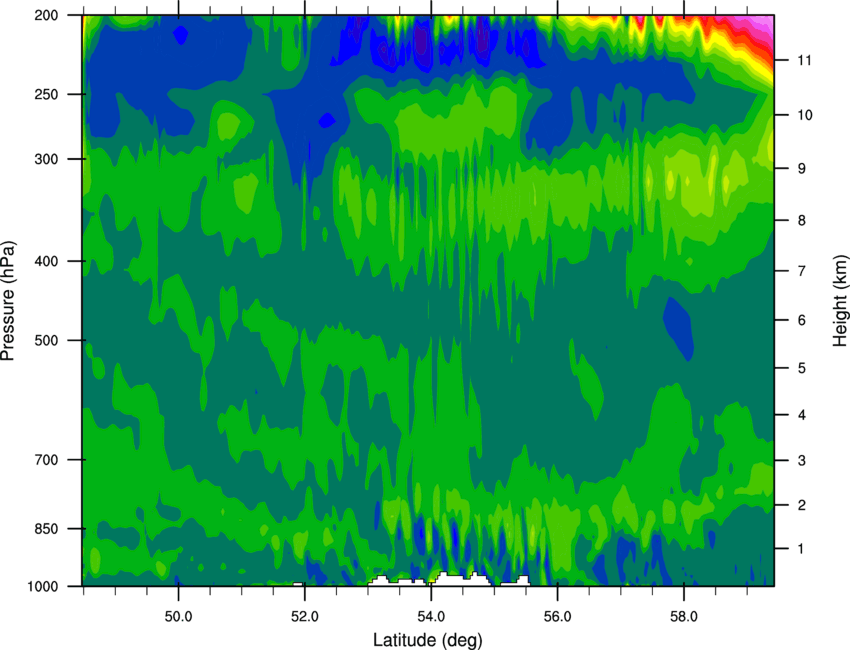Viewport: 850px width, 650px height.
Task: Click the 50.0 latitude tick label
Action: [178, 617]
